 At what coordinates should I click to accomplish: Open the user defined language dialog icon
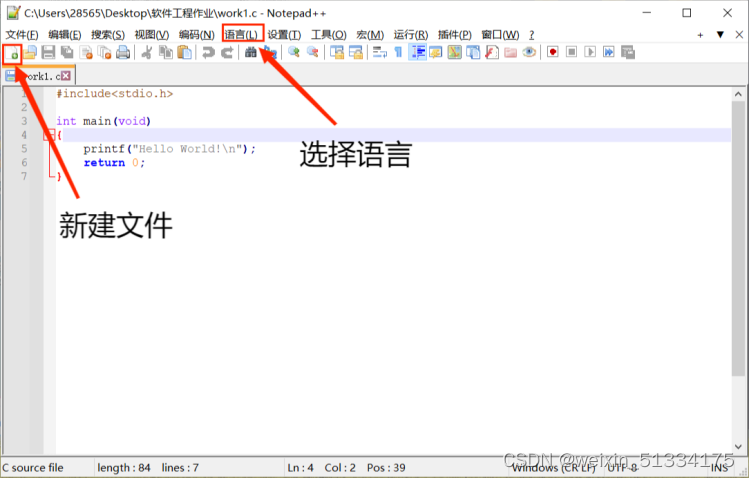[436, 52]
